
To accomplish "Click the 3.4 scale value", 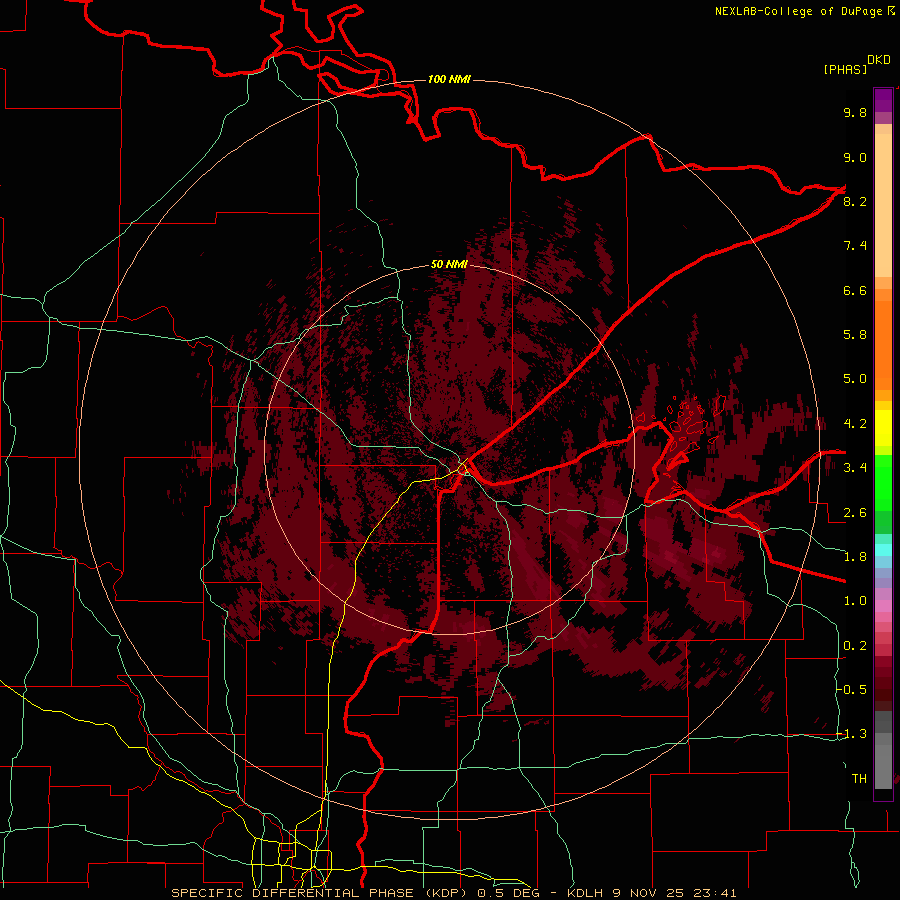I will click(855, 468).
